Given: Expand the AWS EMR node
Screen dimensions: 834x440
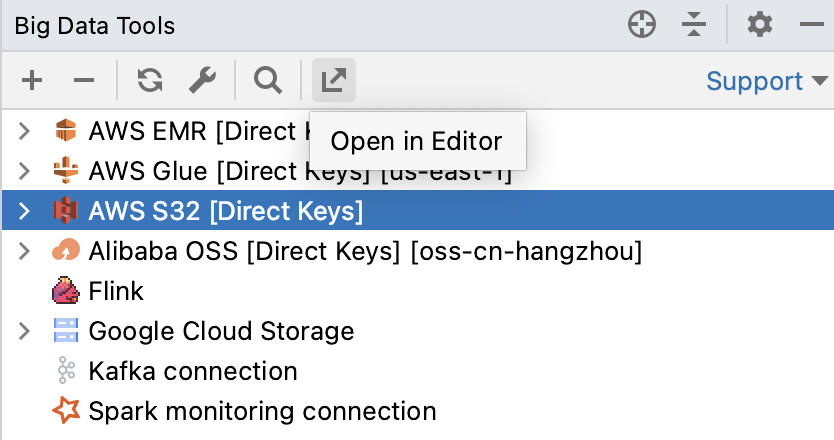Looking at the screenshot, I should point(25,131).
